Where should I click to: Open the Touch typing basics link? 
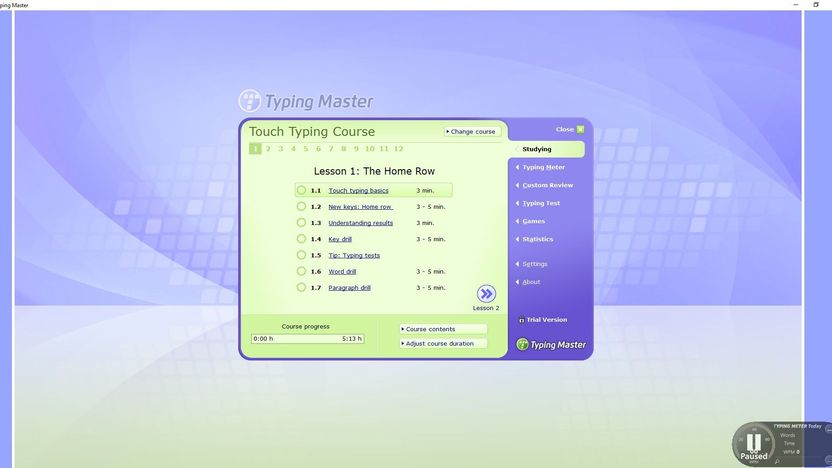[x=358, y=190]
